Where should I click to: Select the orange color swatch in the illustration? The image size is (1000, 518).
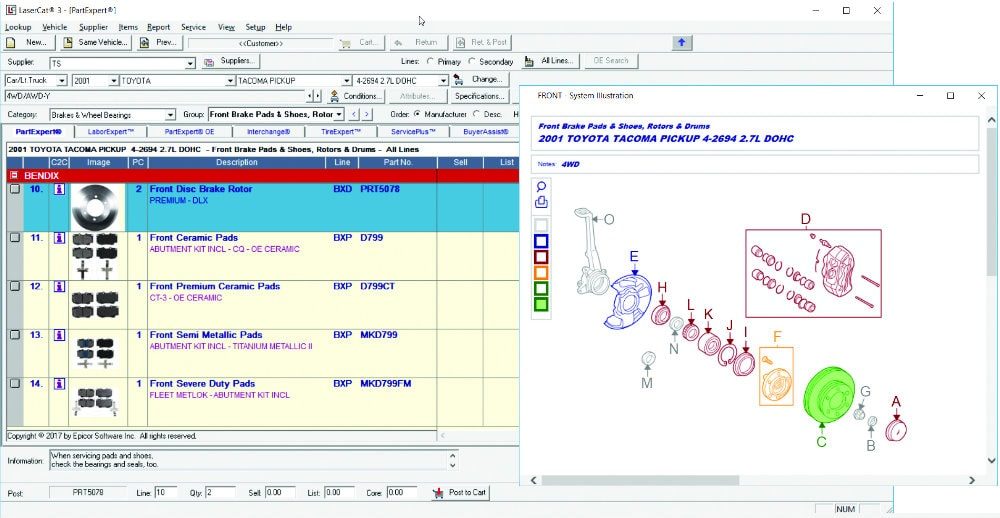pos(541,273)
